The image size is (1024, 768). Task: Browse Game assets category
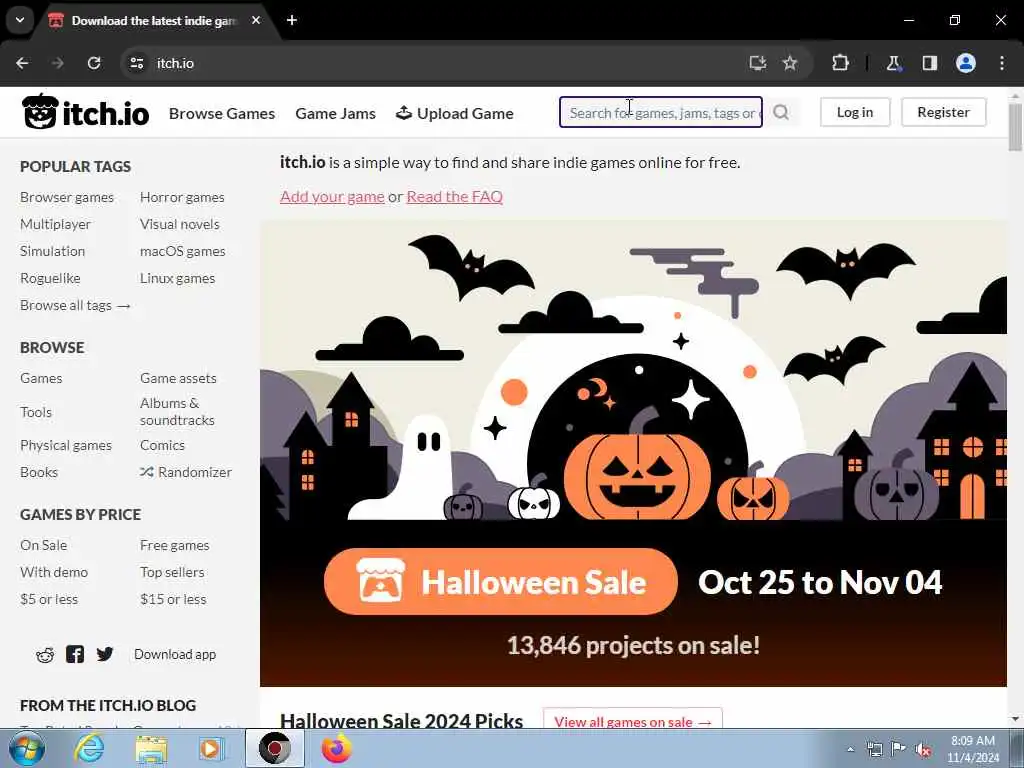coord(178,378)
